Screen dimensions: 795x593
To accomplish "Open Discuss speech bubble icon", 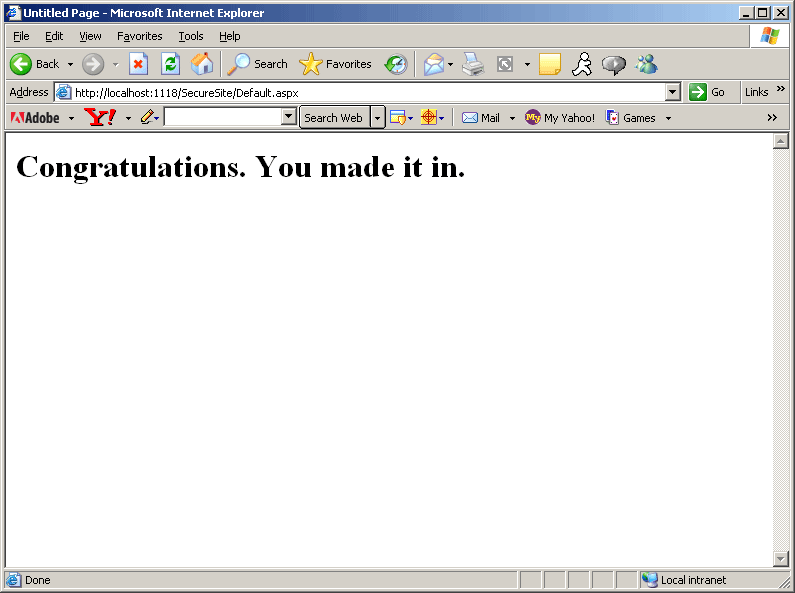I will pos(613,64).
